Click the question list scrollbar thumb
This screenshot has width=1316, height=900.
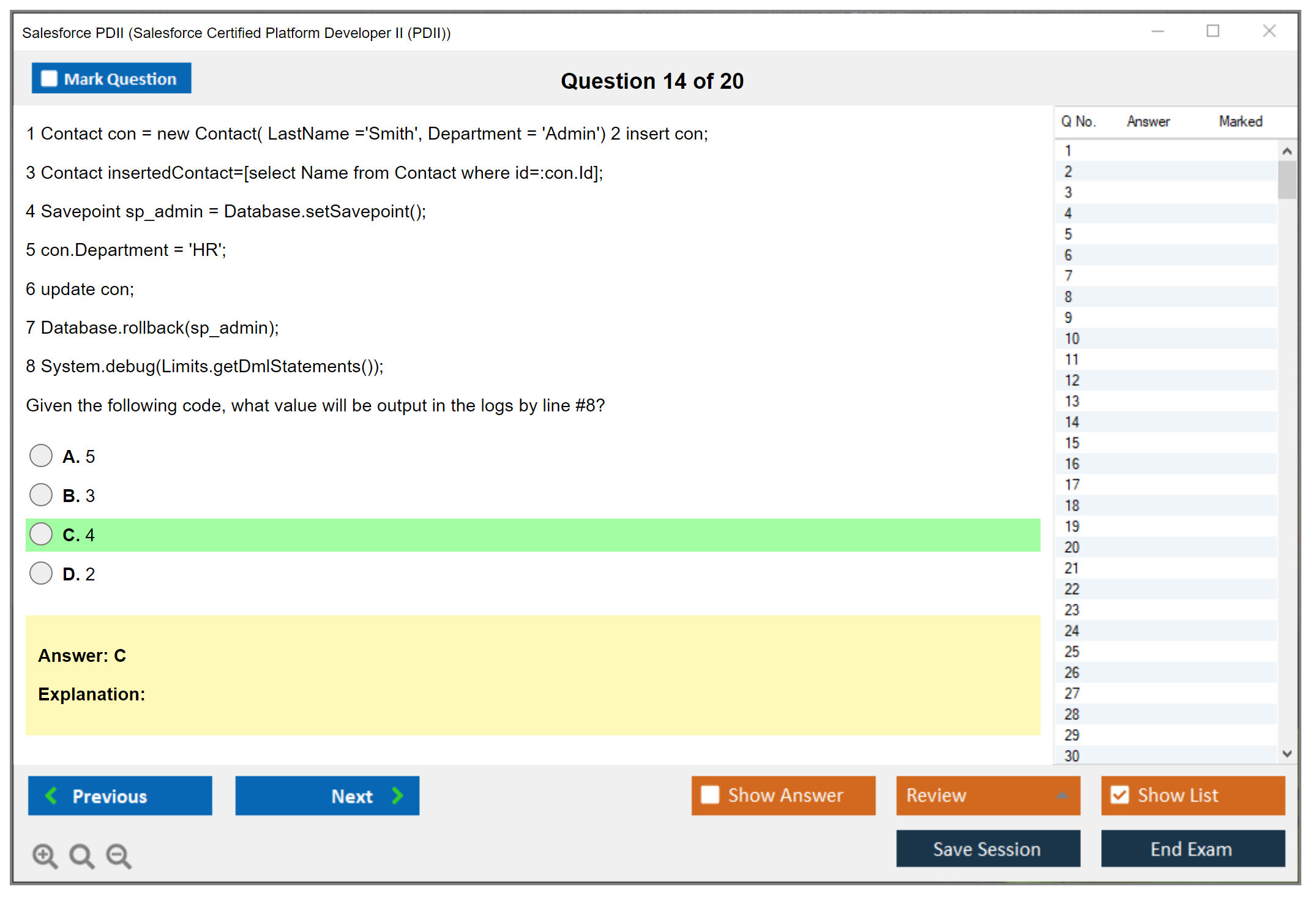click(x=1287, y=179)
